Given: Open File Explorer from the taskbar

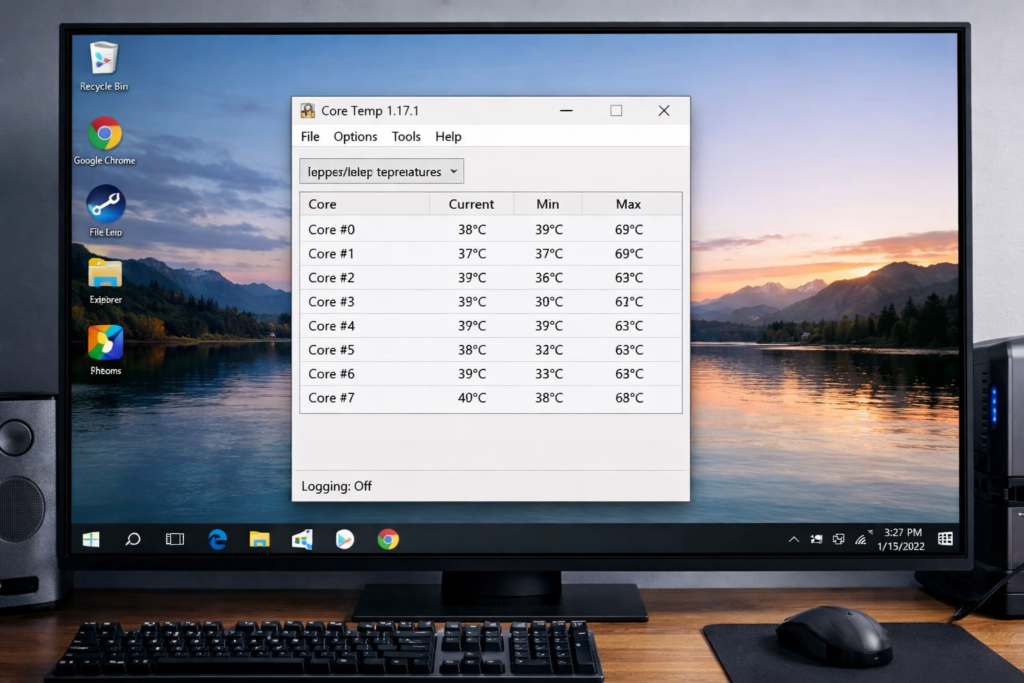Looking at the screenshot, I should coord(259,539).
